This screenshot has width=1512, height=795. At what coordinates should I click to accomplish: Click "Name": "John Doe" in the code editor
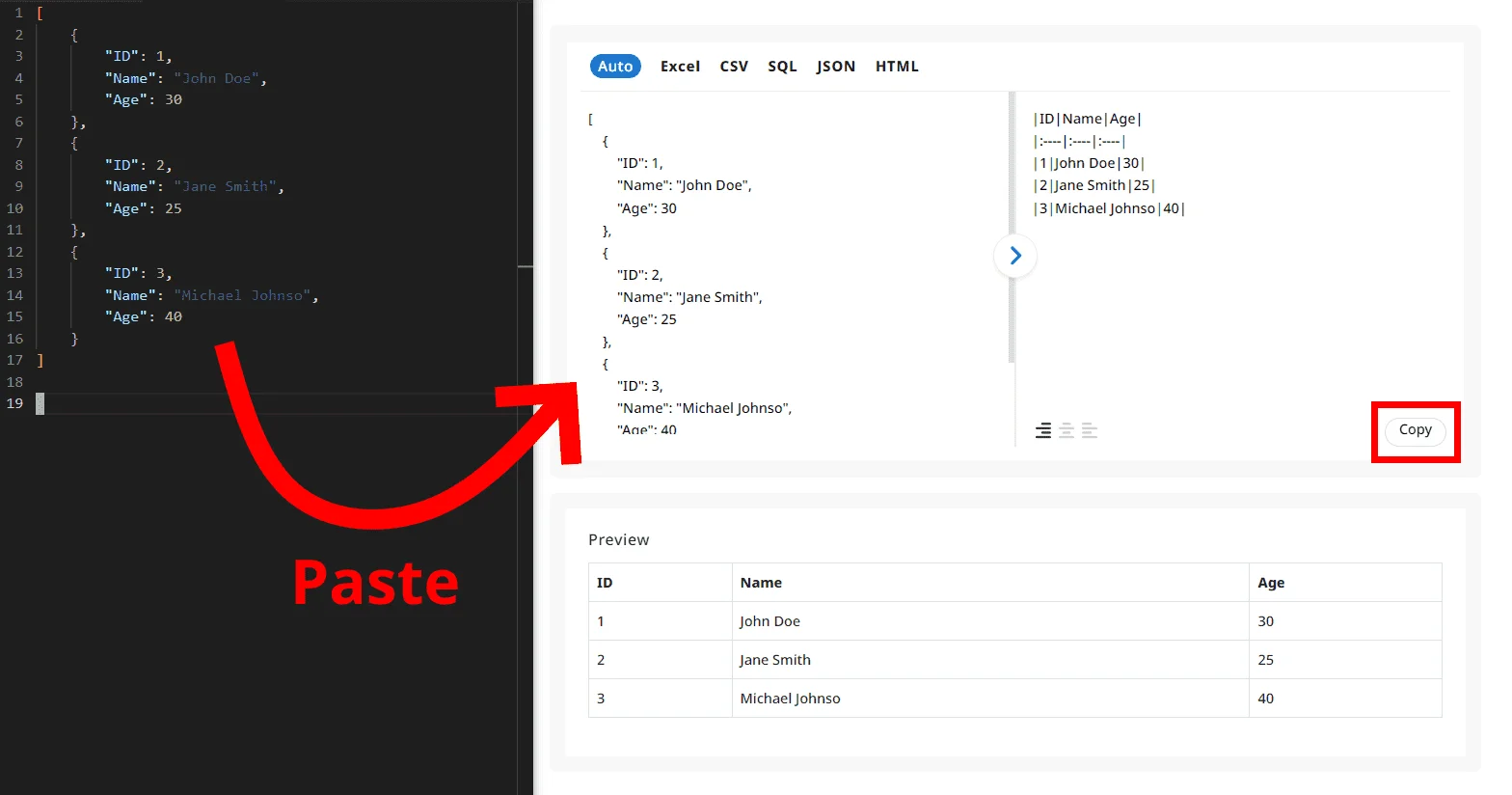(x=185, y=78)
